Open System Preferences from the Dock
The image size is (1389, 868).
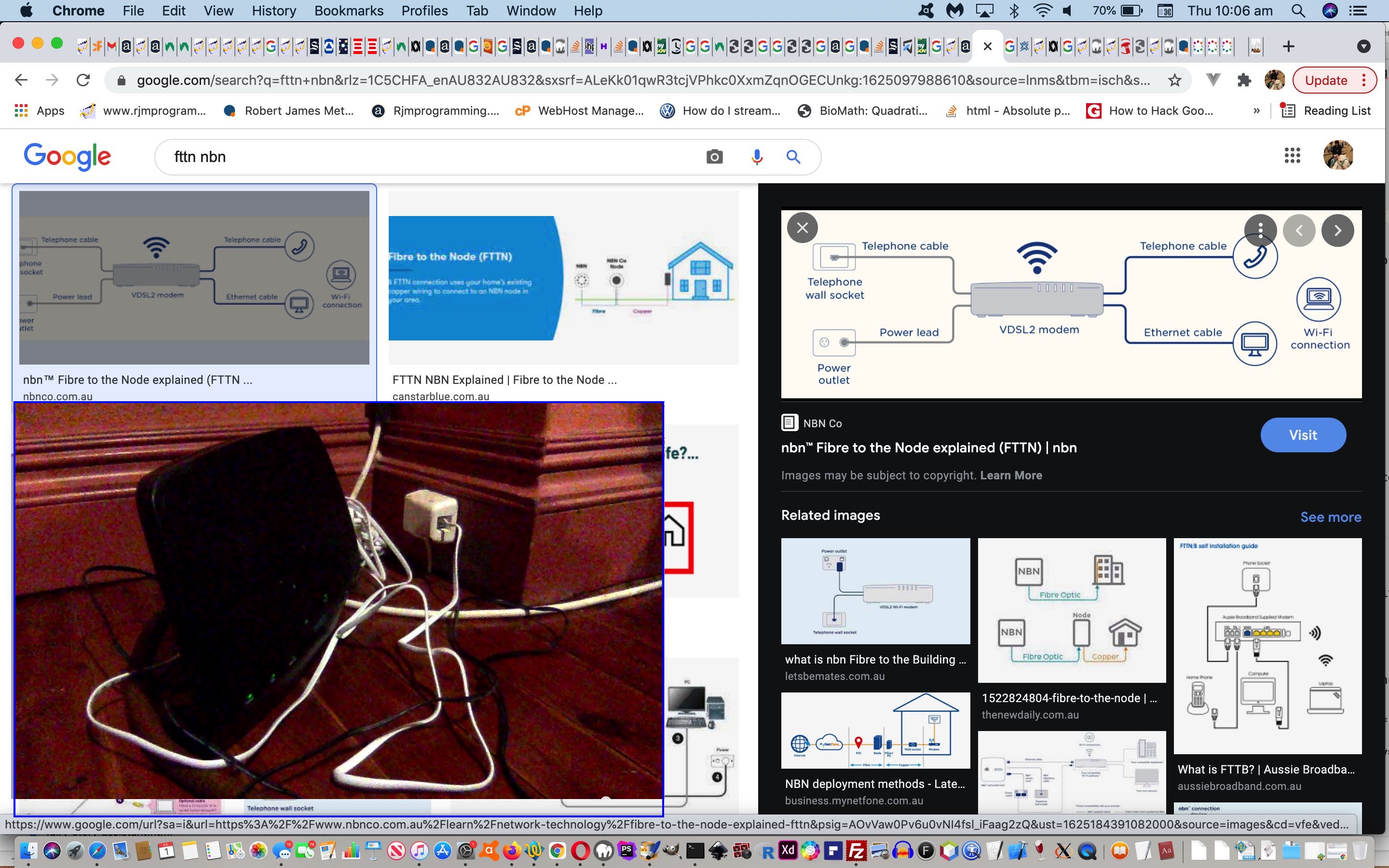(x=465, y=850)
